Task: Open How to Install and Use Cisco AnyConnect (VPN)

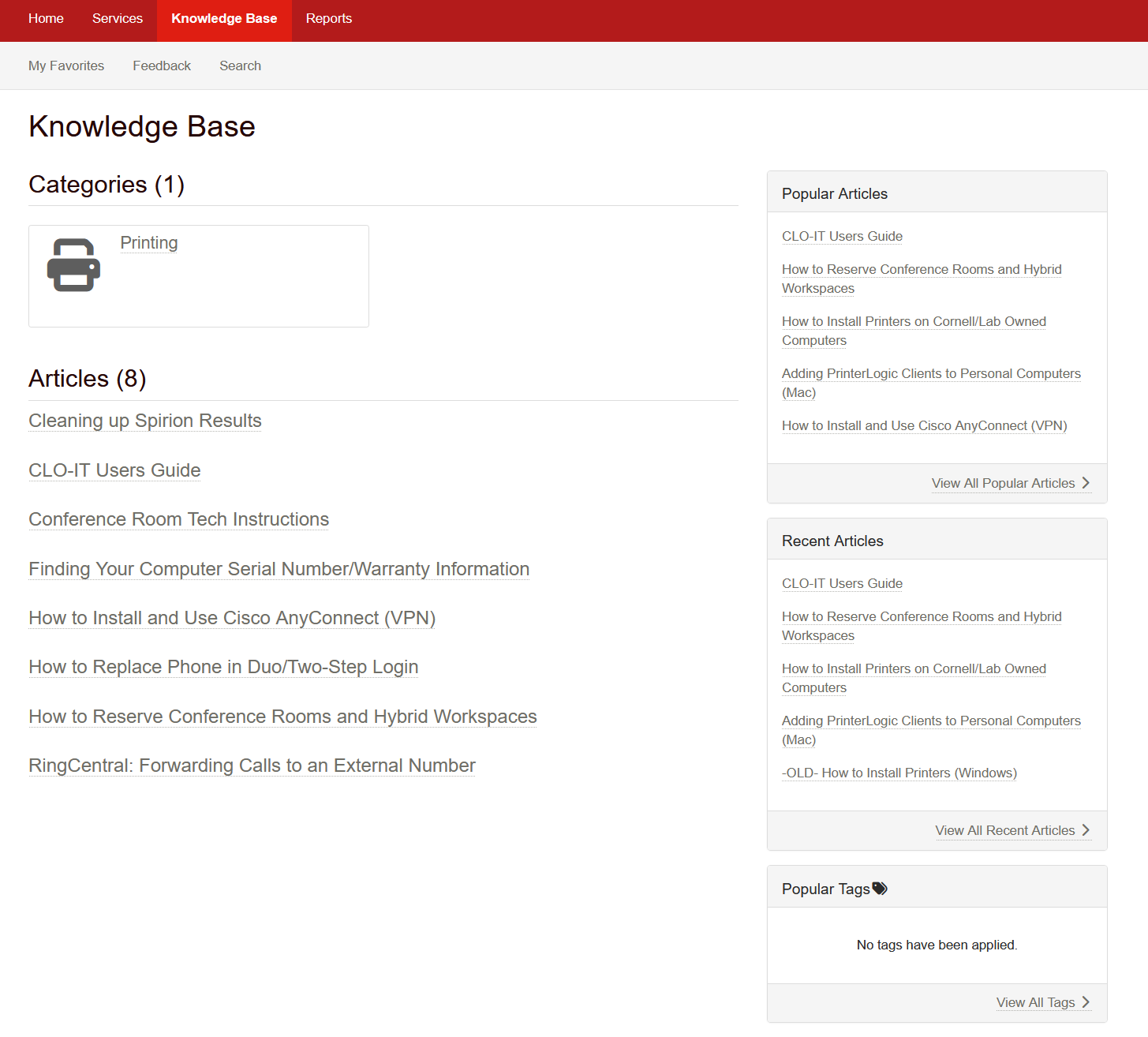Action: pyautogui.click(x=231, y=618)
